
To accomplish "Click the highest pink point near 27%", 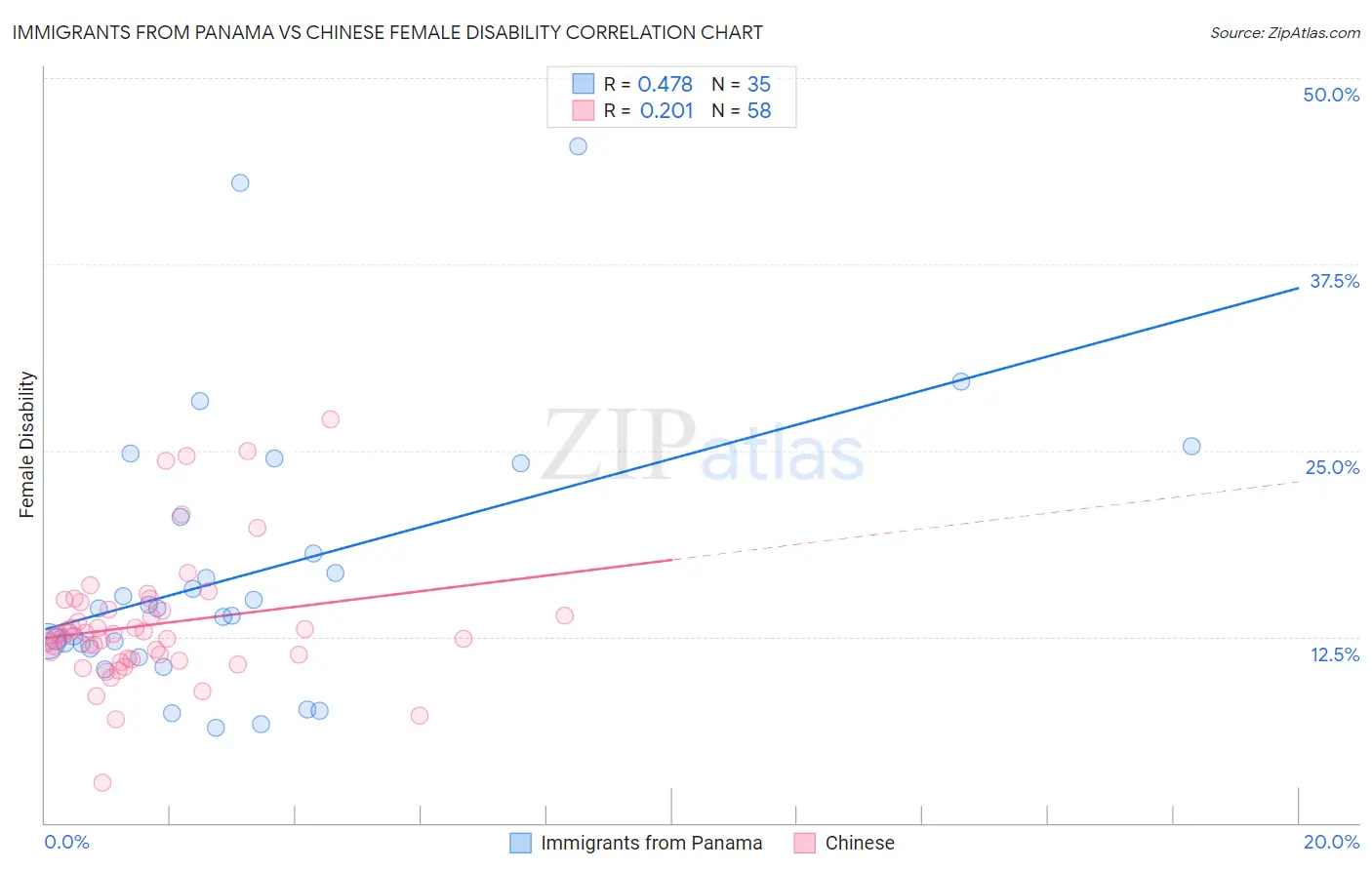I will (330, 419).
